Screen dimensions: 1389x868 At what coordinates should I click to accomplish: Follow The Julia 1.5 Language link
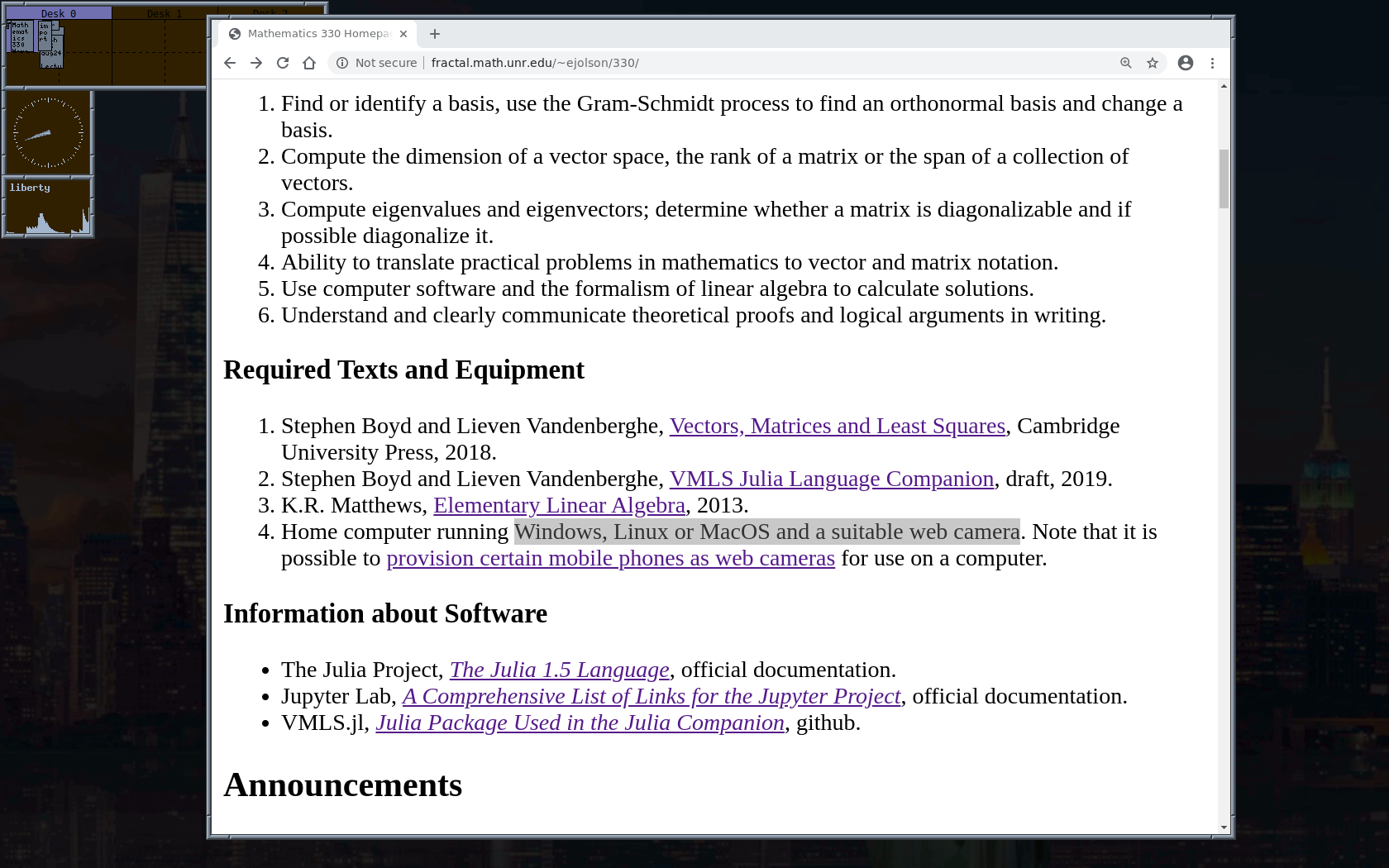559,670
